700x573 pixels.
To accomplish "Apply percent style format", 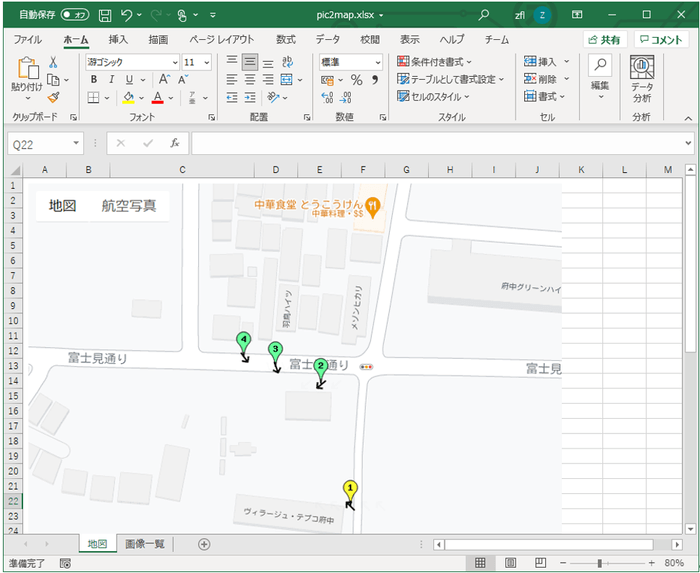I will click(x=356, y=80).
